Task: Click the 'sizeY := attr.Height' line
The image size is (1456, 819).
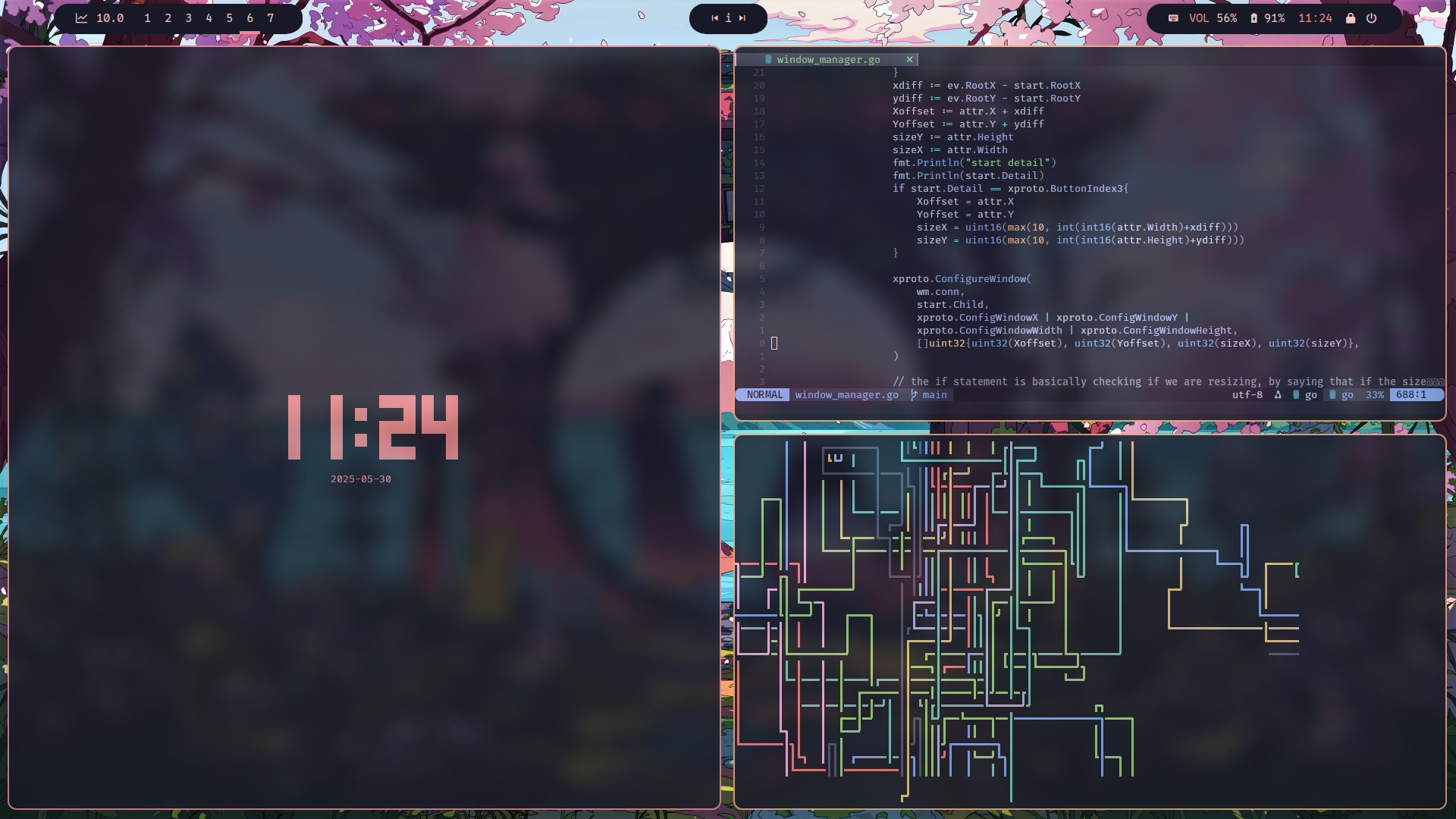Action: (x=952, y=136)
